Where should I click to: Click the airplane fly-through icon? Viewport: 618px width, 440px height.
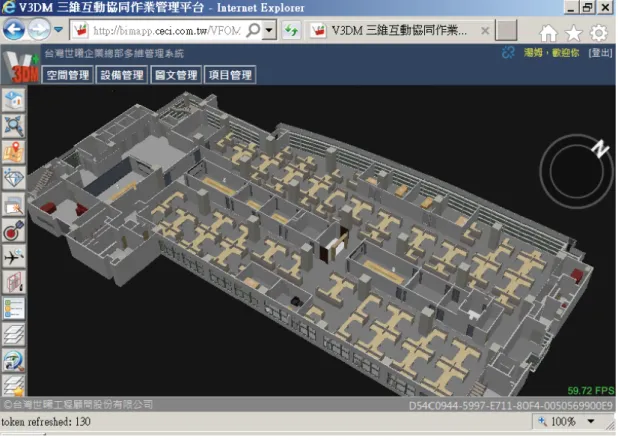tap(14, 257)
